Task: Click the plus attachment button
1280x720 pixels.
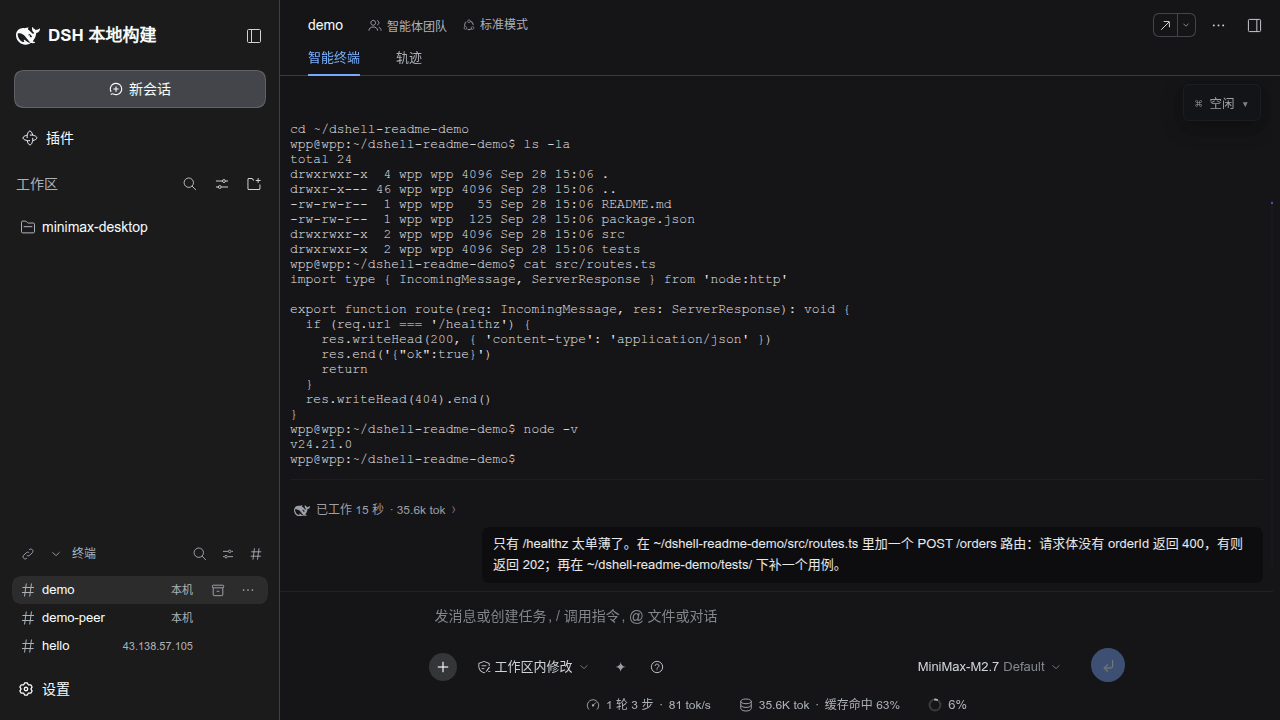Action: tap(443, 667)
